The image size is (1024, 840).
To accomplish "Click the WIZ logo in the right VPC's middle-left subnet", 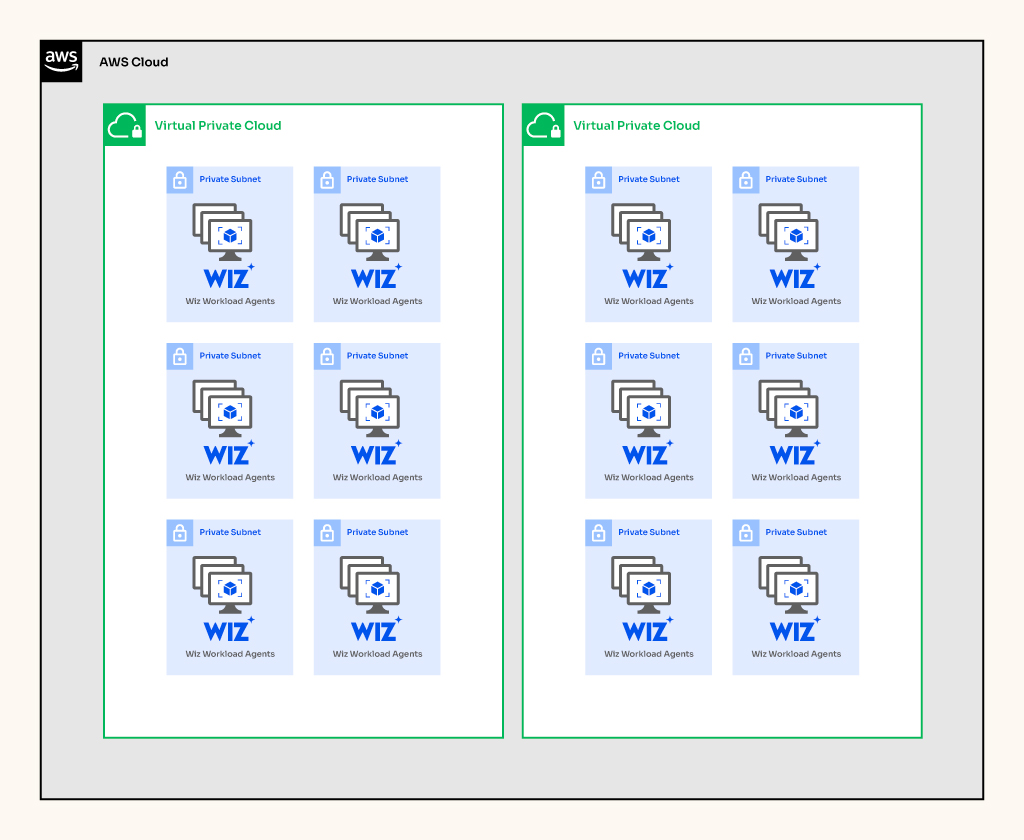I will pos(648,453).
